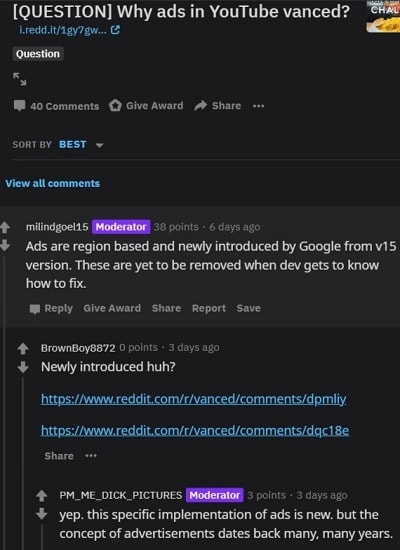Follow the dqc18e reddit comments link
This screenshot has height=550, width=400.
(195, 430)
